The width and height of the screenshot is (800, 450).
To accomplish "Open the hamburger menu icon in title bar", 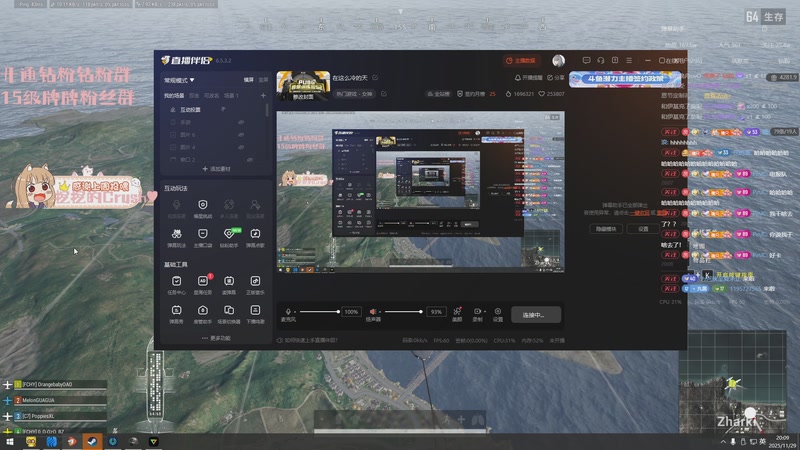I will click(629, 60).
